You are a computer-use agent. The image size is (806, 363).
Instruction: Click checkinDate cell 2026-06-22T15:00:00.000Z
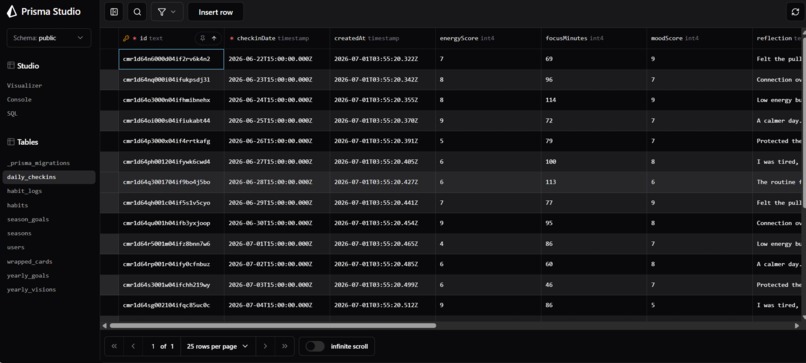277,59
